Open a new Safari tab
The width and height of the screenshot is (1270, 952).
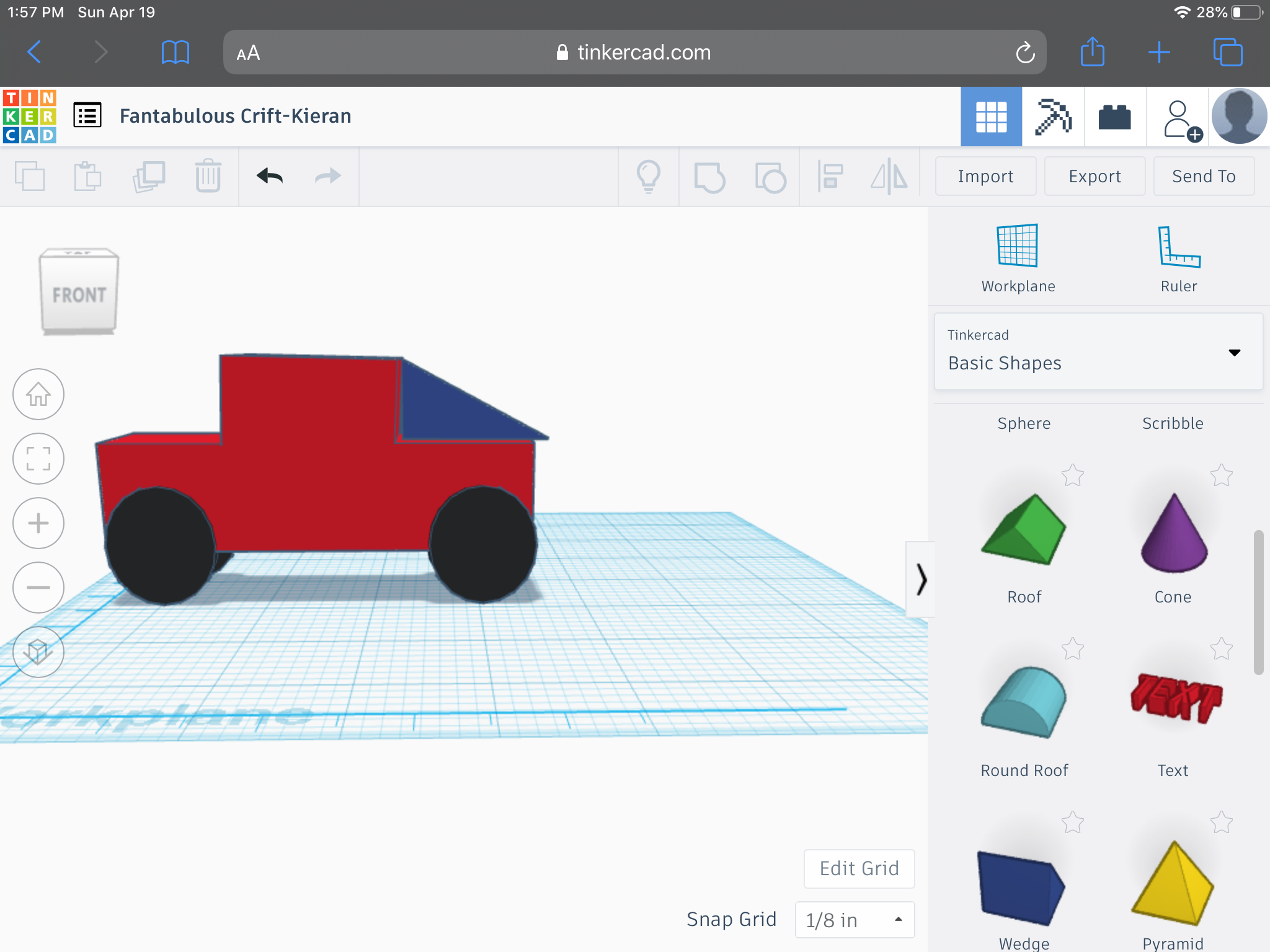pyautogui.click(x=1159, y=52)
